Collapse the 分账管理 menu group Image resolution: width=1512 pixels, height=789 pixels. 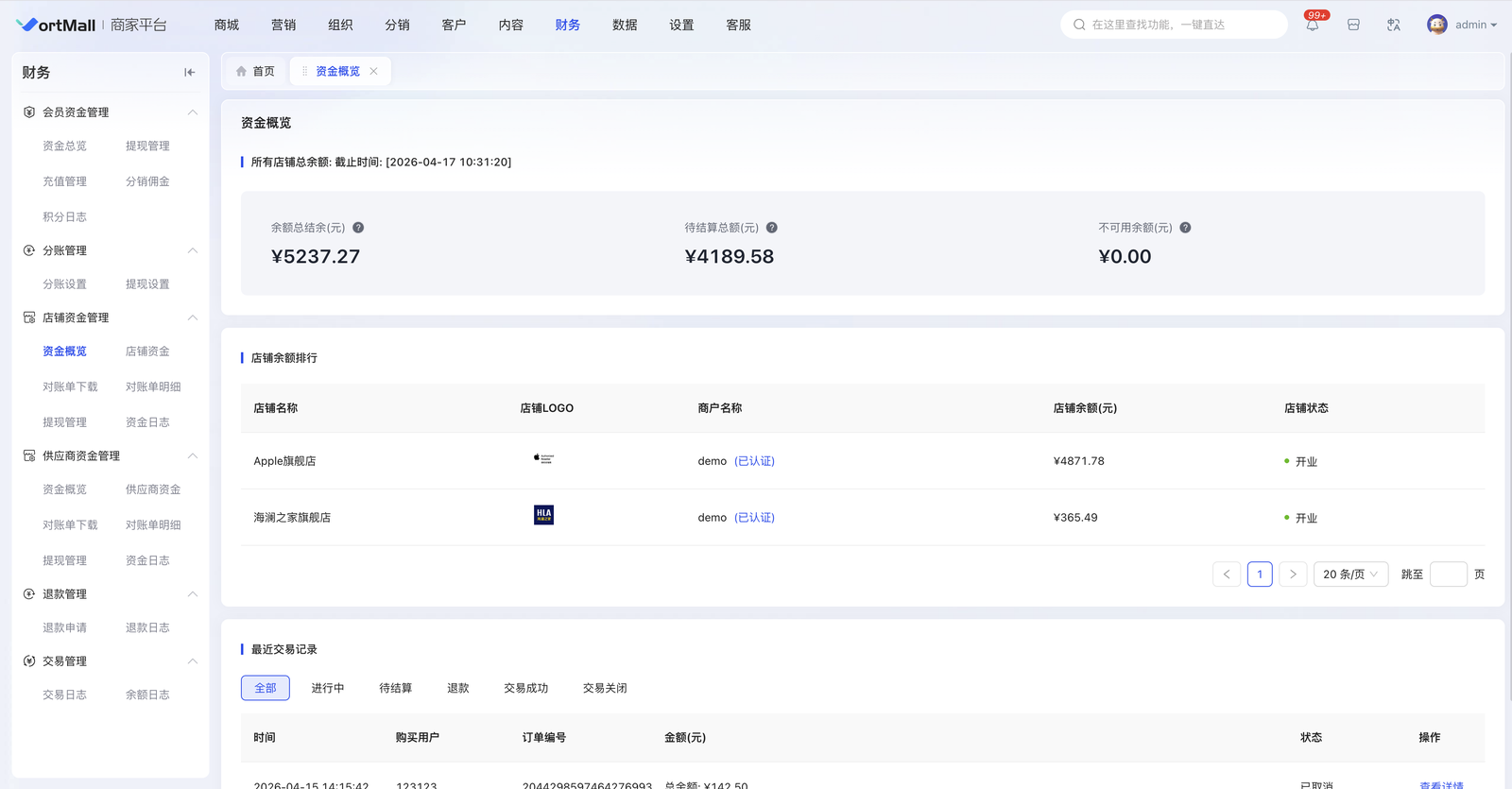coord(193,250)
